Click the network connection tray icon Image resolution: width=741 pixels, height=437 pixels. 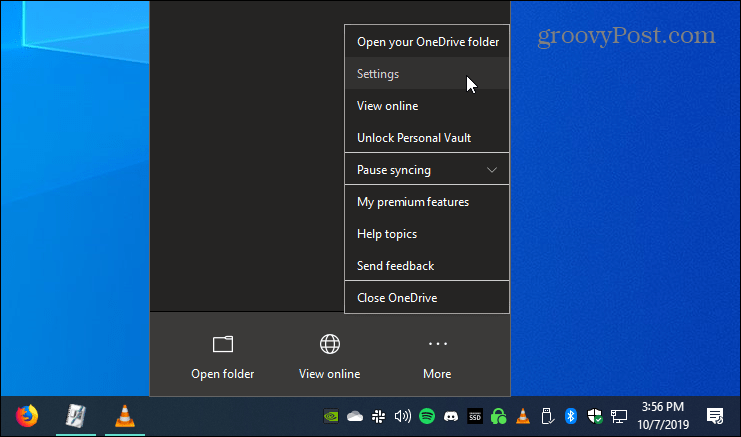(x=619, y=416)
